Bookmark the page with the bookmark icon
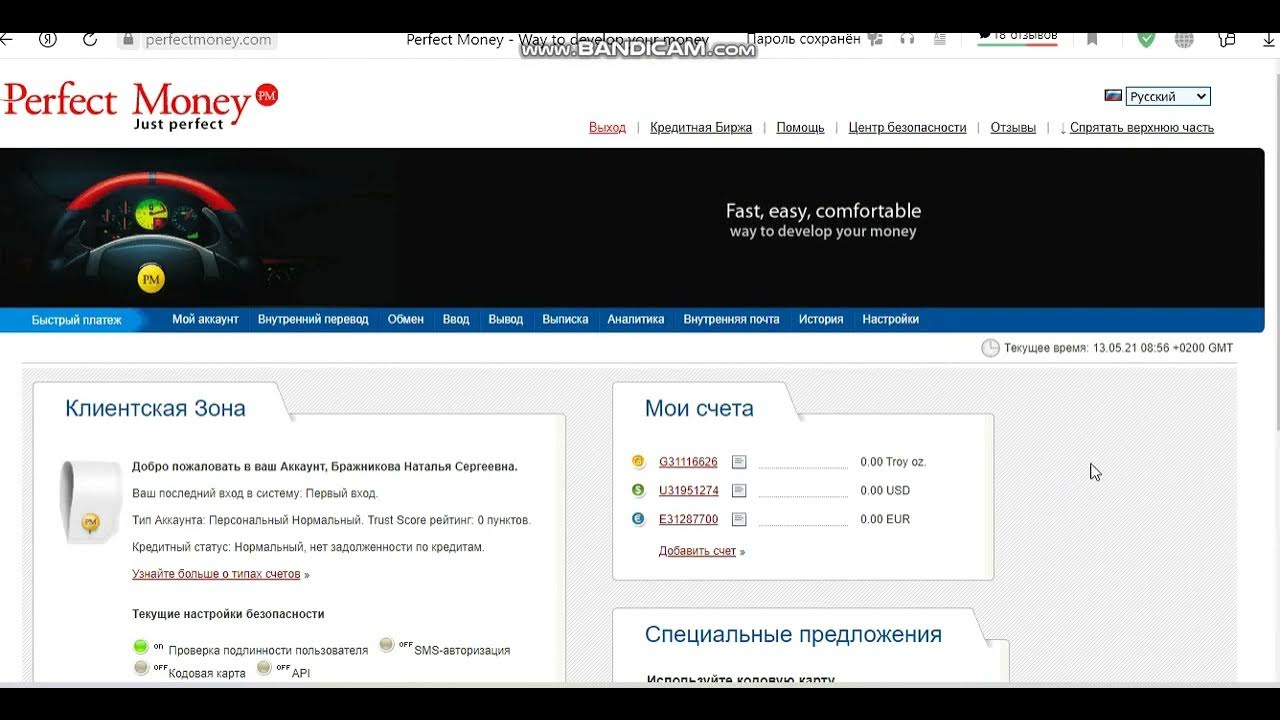The width and height of the screenshot is (1280, 720). 1092,40
